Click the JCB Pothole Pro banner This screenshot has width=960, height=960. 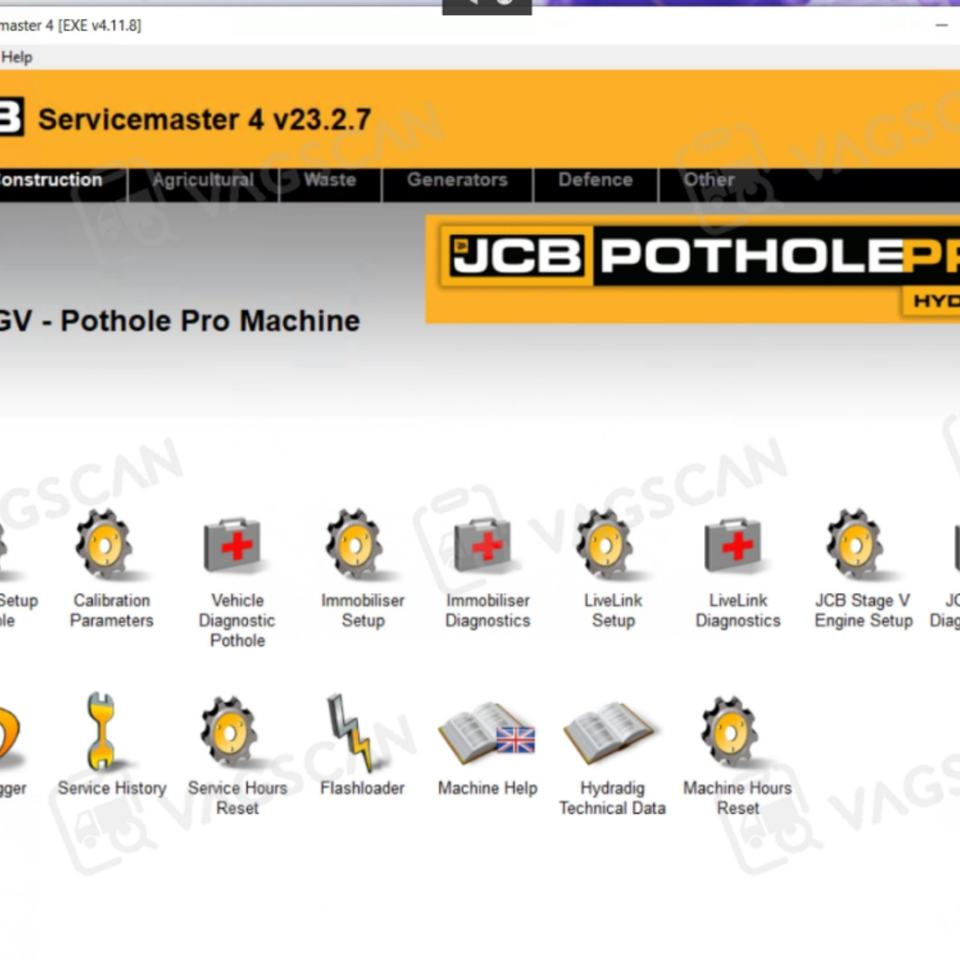[x=692, y=269]
